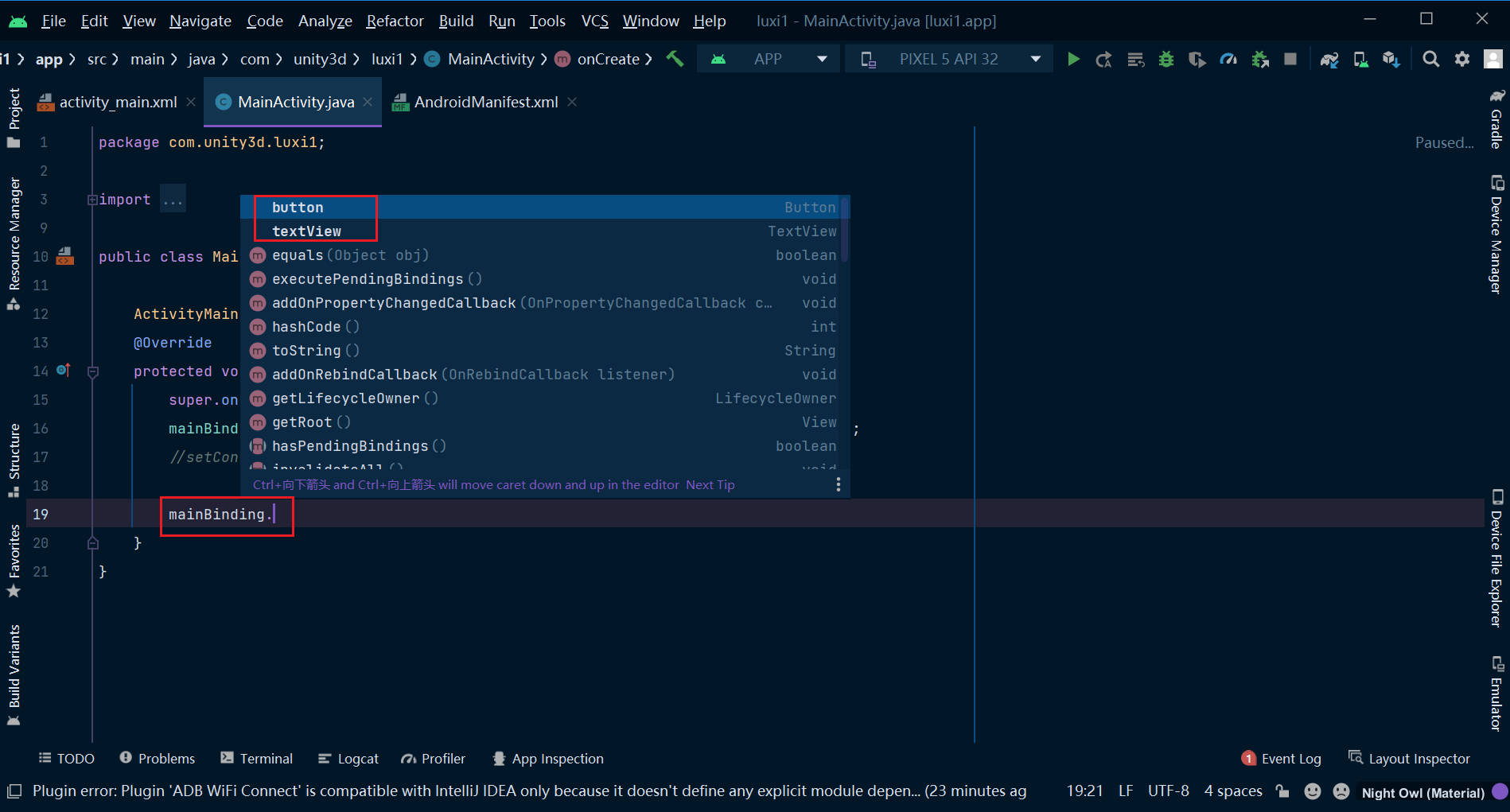This screenshot has width=1510, height=812.
Task: Open the Gradle side panel
Action: coord(1496,118)
